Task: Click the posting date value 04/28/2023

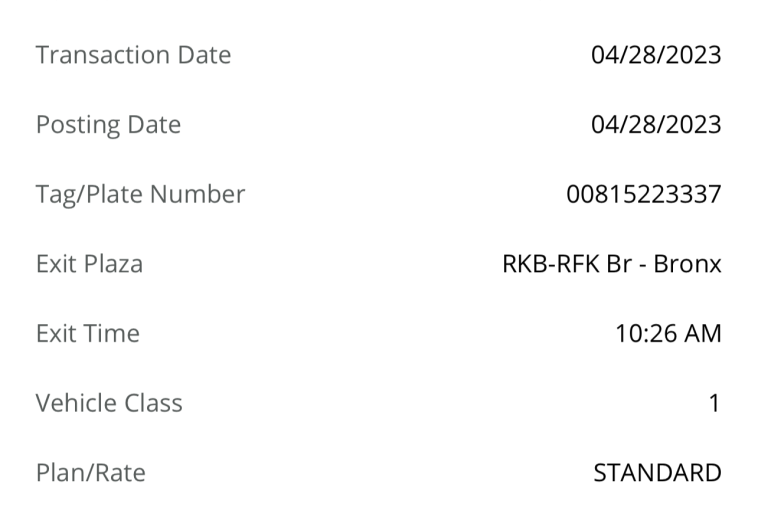Action: click(656, 124)
